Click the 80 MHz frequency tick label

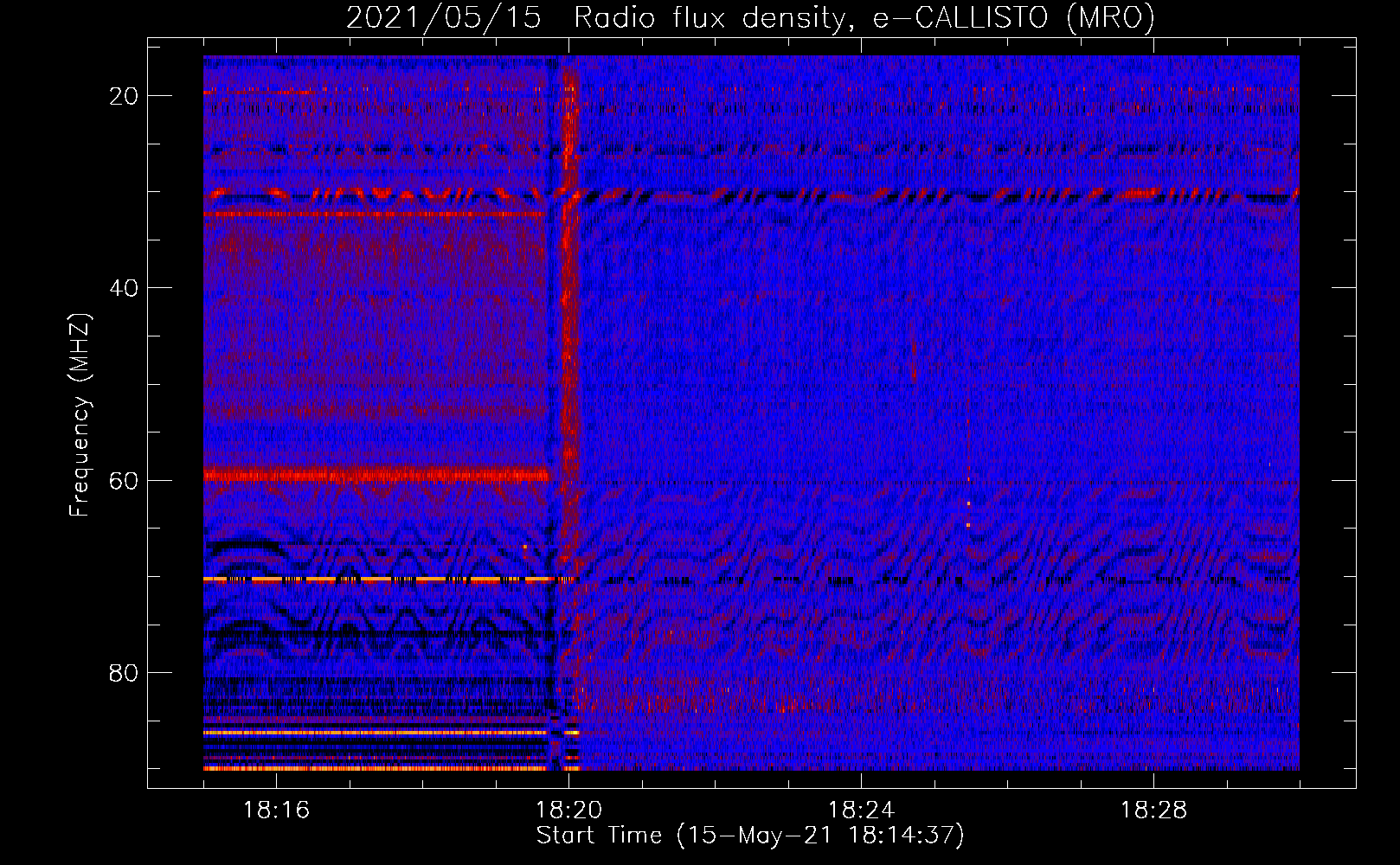(x=124, y=673)
